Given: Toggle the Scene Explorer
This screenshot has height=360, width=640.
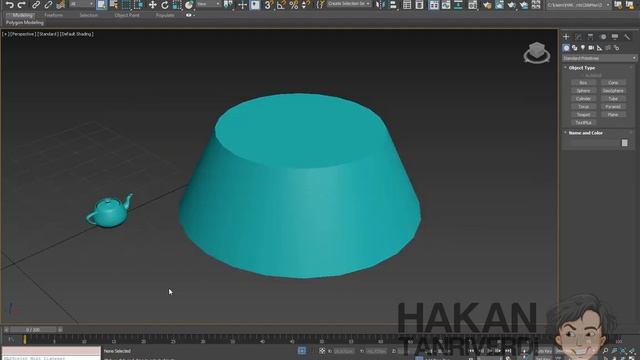Looking at the screenshot, I should pos(407,4).
